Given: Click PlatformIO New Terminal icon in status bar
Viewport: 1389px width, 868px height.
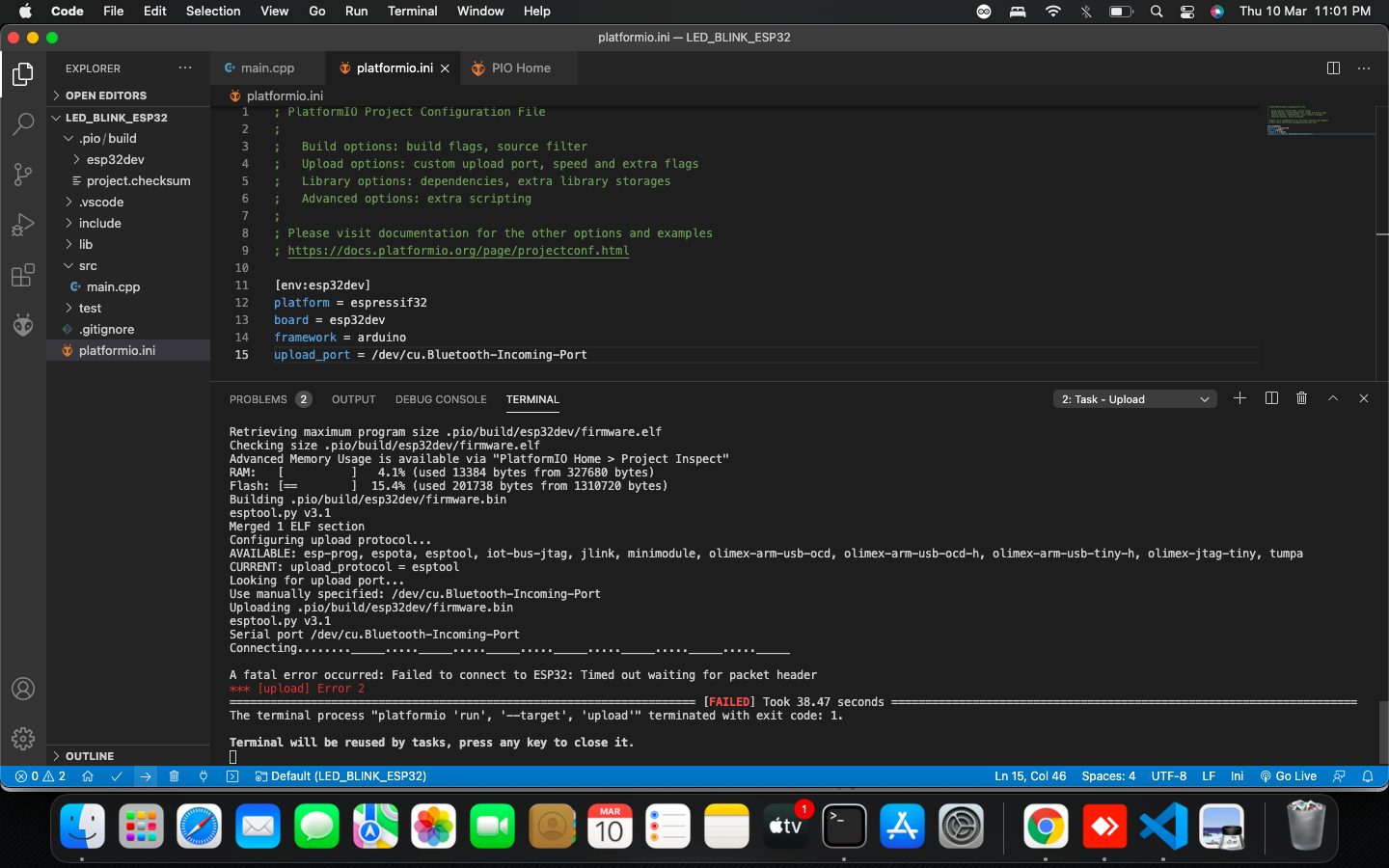Looking at the screenshot, I should [232, 776].
